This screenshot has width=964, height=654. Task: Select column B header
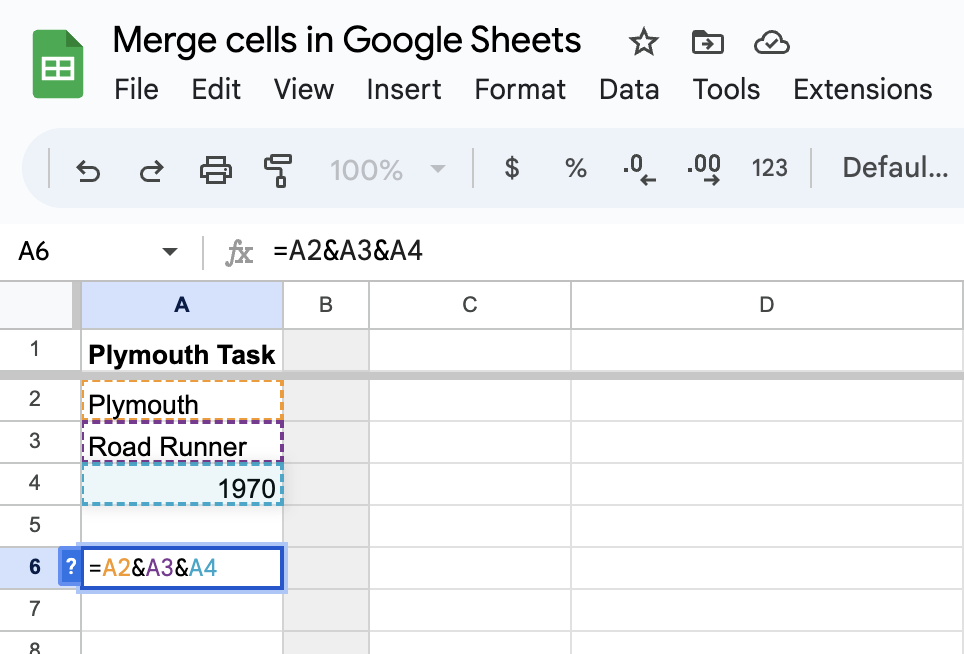pos(326,305)
